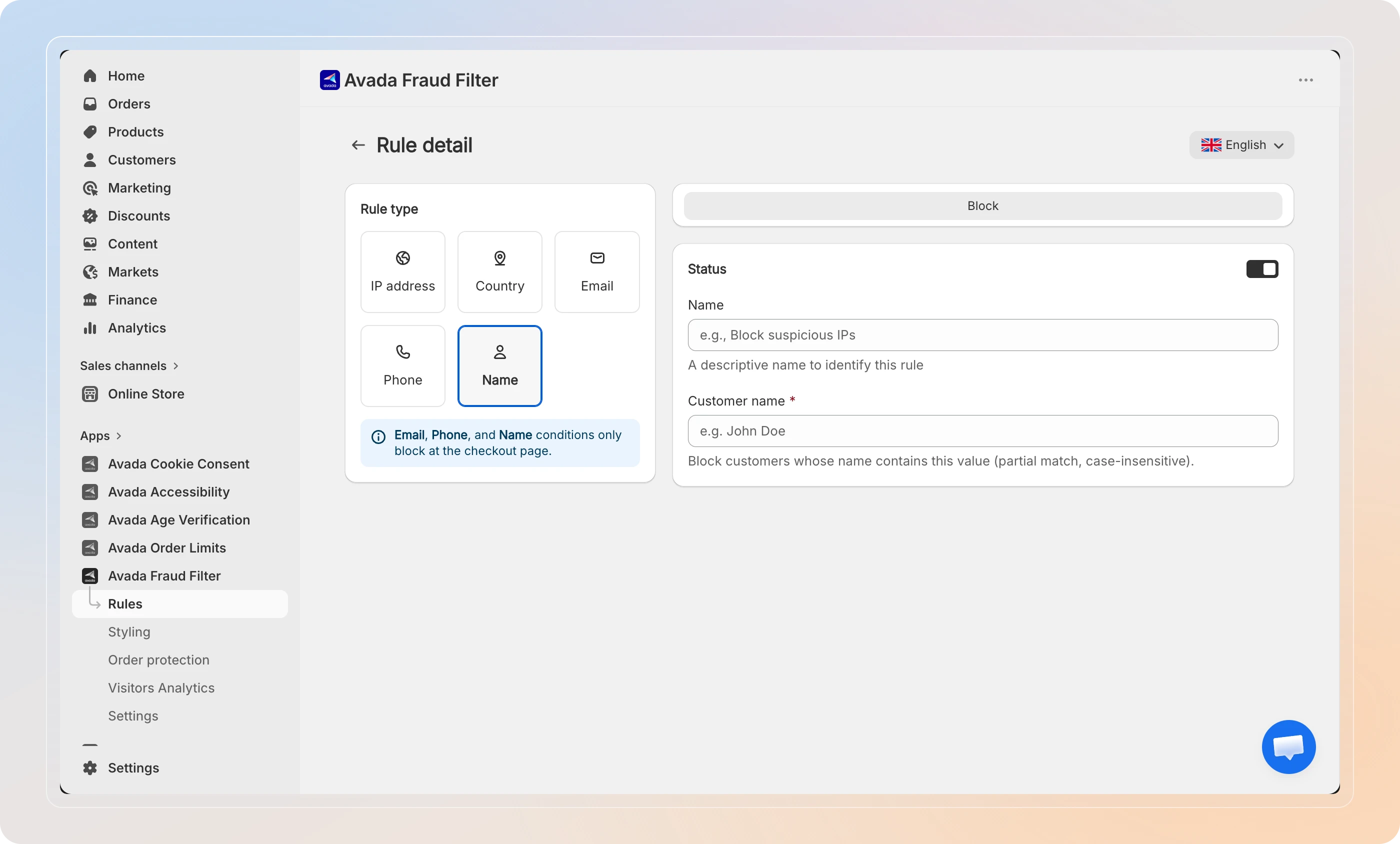Select the Email rule type
The height and width of the screenshot is (844, 1400).
tap(597, 271)
